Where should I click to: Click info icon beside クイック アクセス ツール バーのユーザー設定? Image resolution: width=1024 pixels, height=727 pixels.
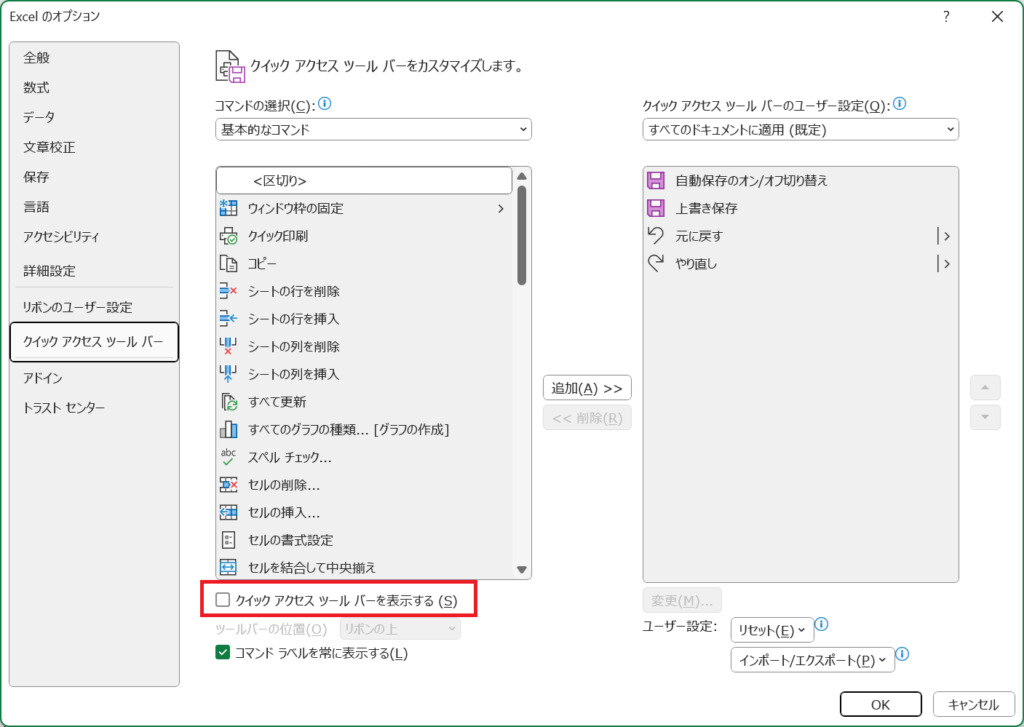900,104
